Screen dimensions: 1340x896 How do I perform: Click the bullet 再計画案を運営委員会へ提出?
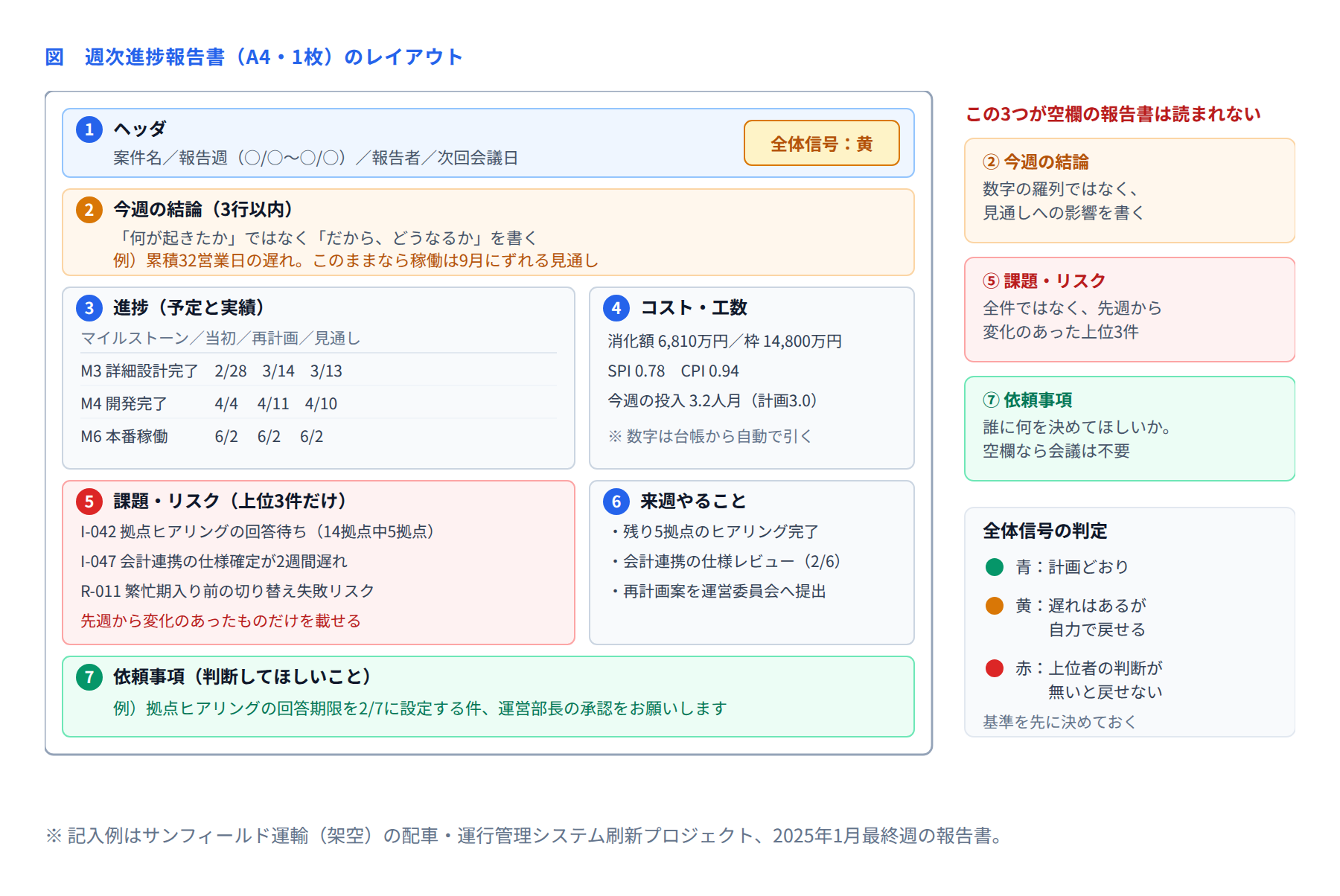(717, 591)
